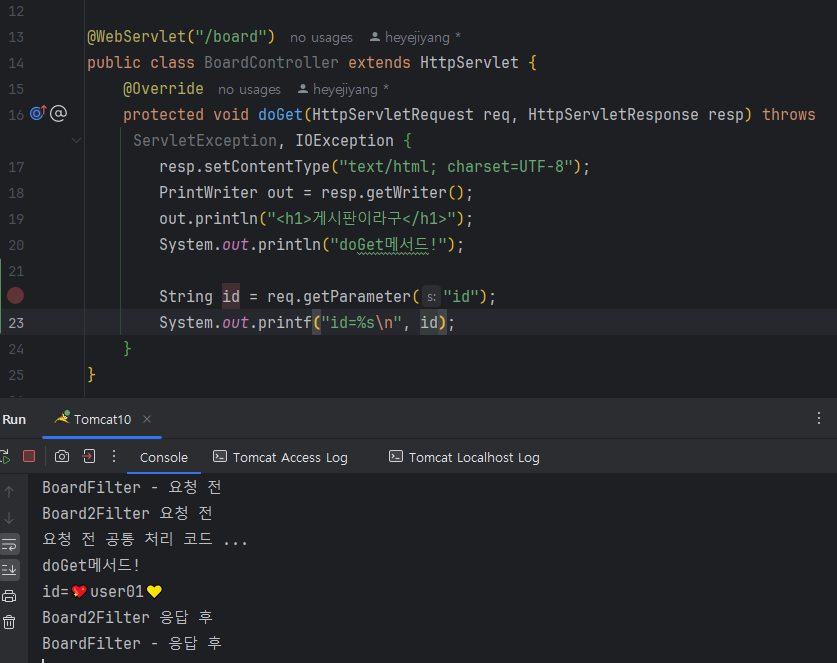Click 'no usages' hint beside @Override

[249, 89]
